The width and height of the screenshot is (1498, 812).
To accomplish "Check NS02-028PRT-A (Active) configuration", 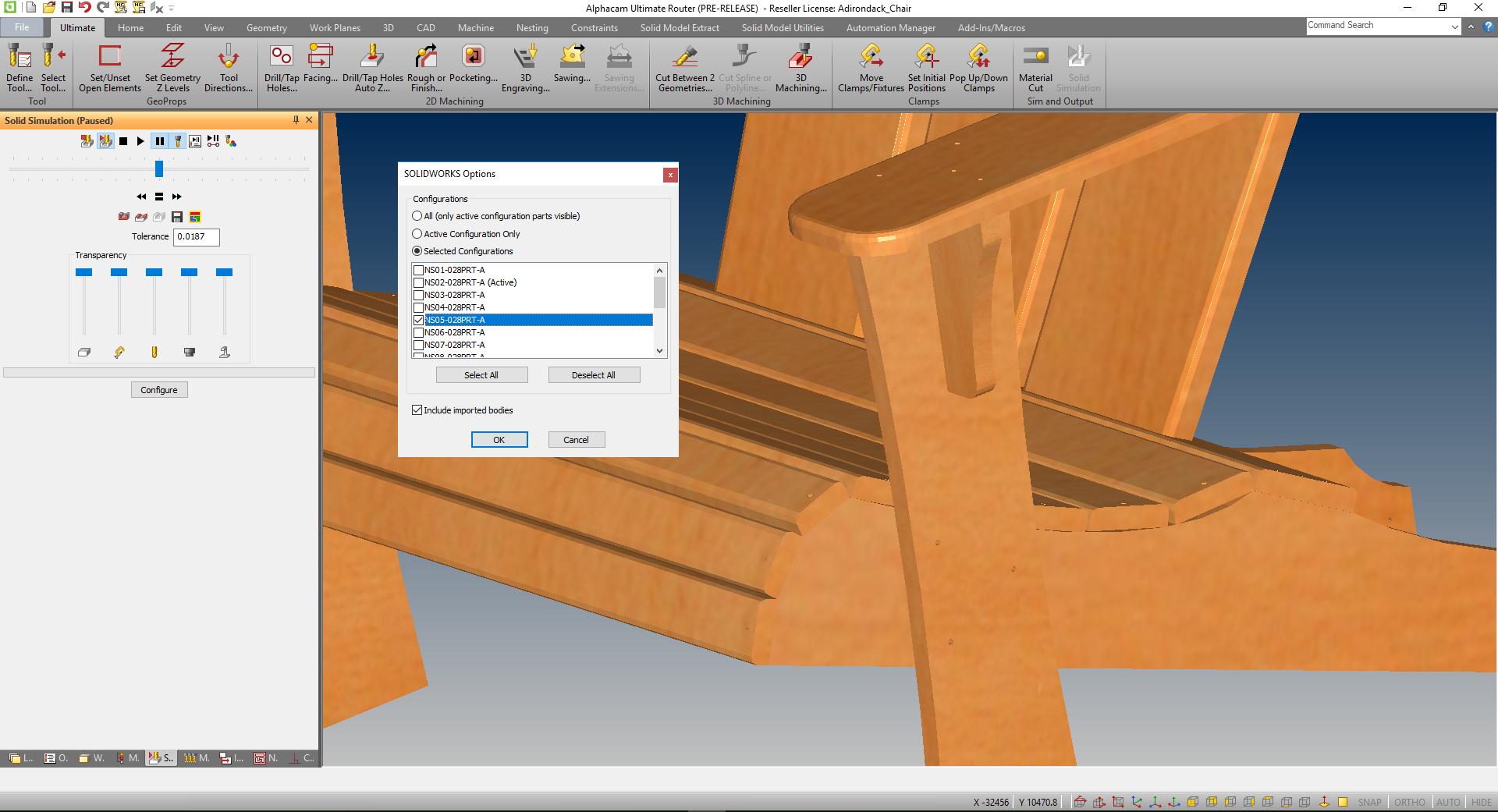I will coord(419,282).
